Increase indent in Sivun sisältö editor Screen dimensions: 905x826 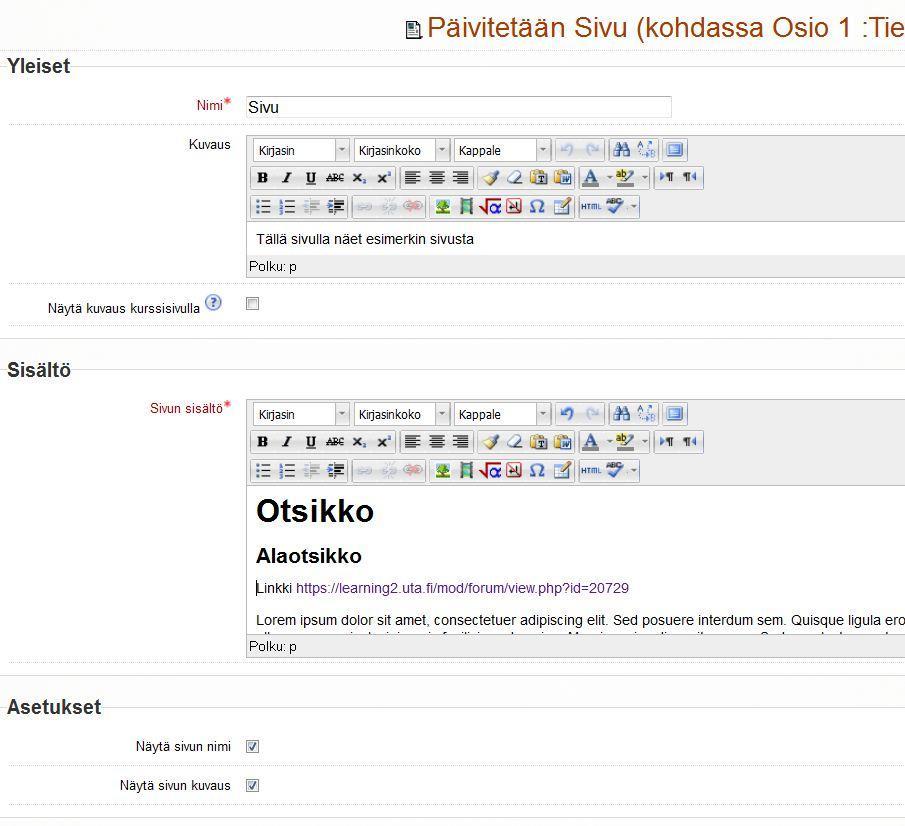pyautogui.click(x=335, y=470)
